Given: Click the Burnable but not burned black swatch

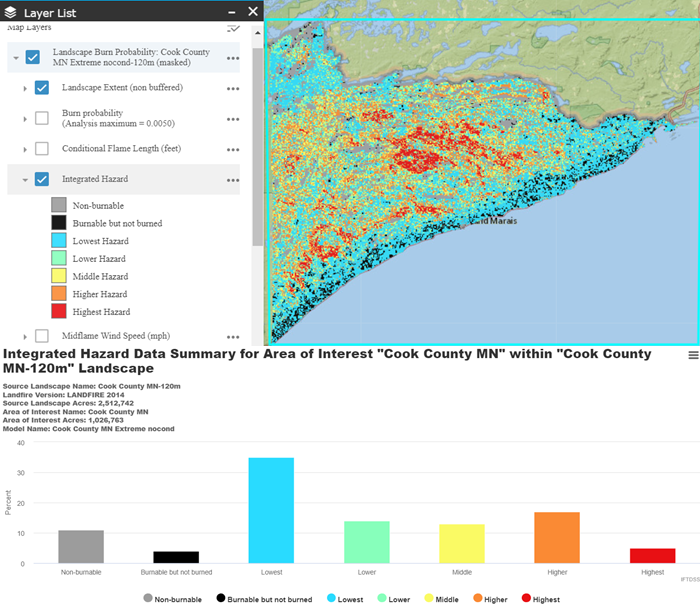Looking at the screenshot, I should coord(59,222).
